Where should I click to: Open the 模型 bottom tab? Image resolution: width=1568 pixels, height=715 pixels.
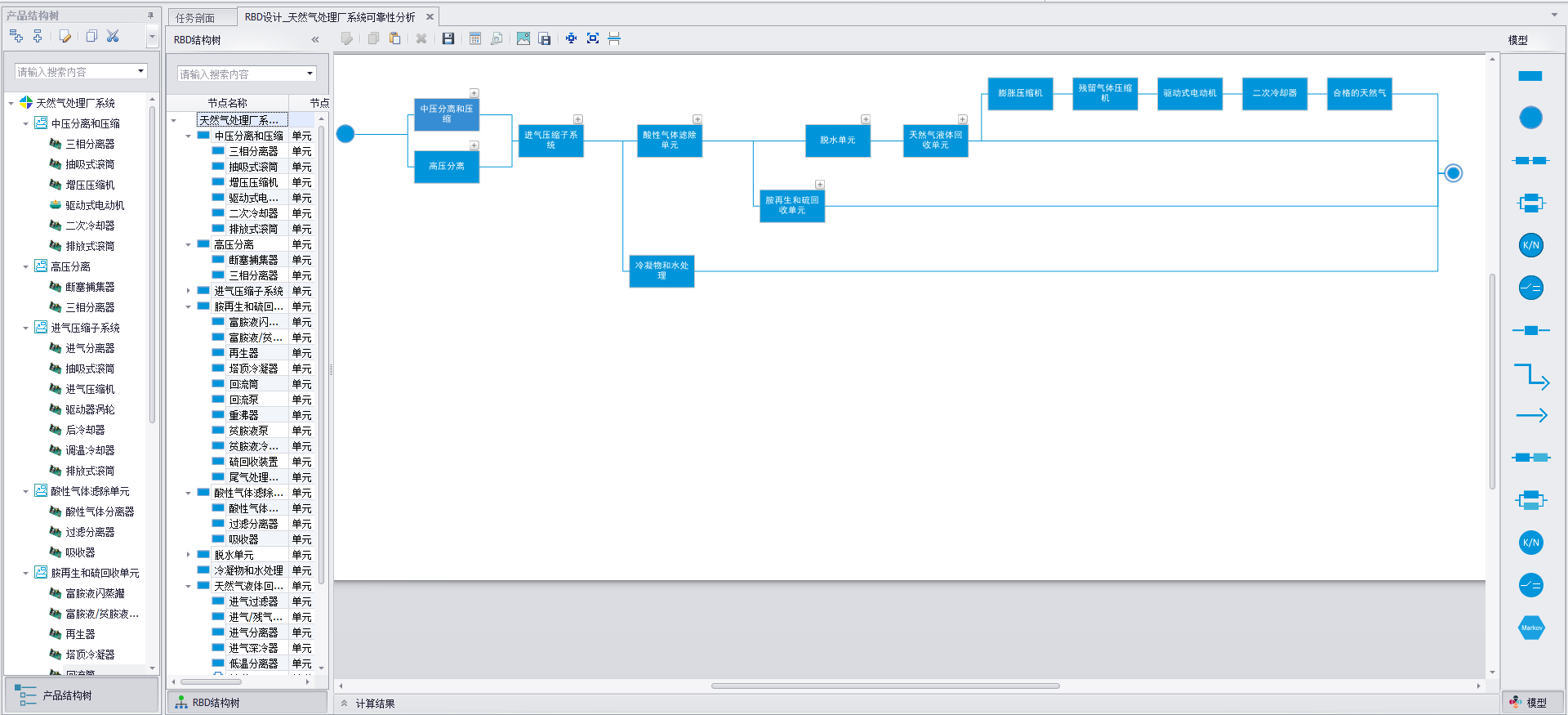tap(1532, 703)
